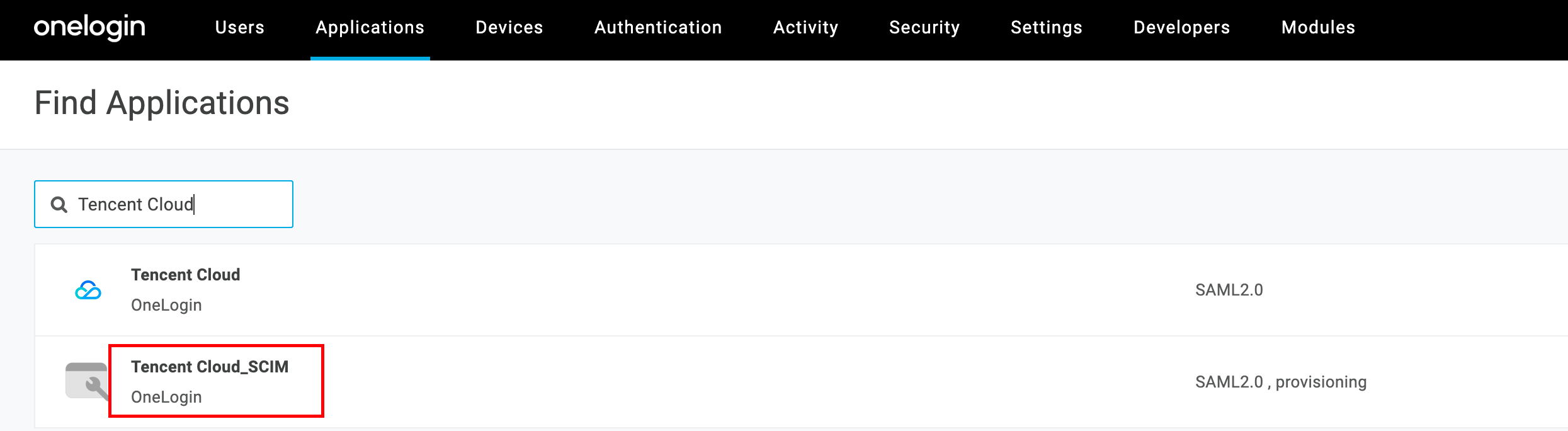
Task: Focus the Tencent Cloud search field
Action: [176, 205]
